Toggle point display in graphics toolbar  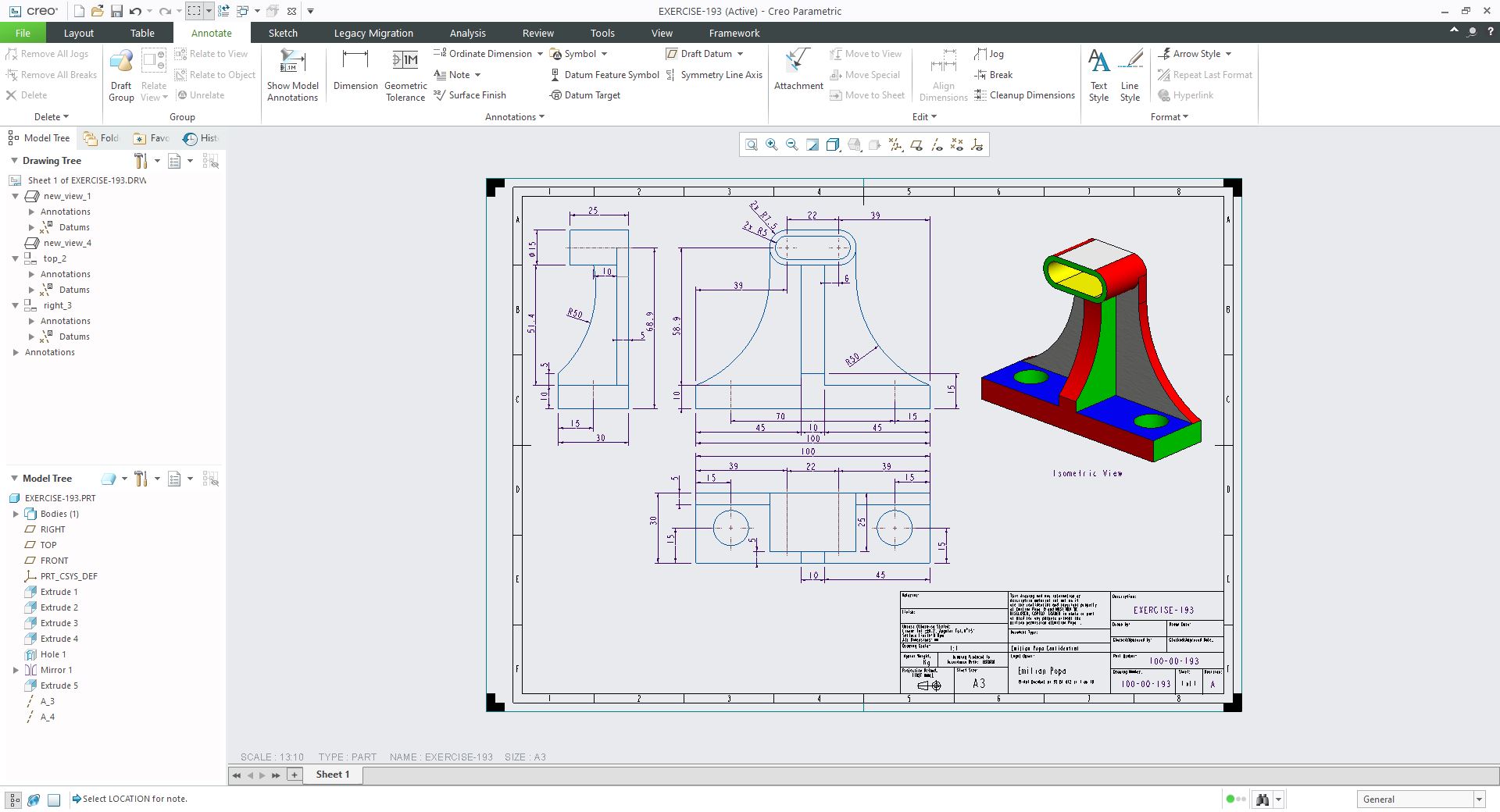point(957,145)
